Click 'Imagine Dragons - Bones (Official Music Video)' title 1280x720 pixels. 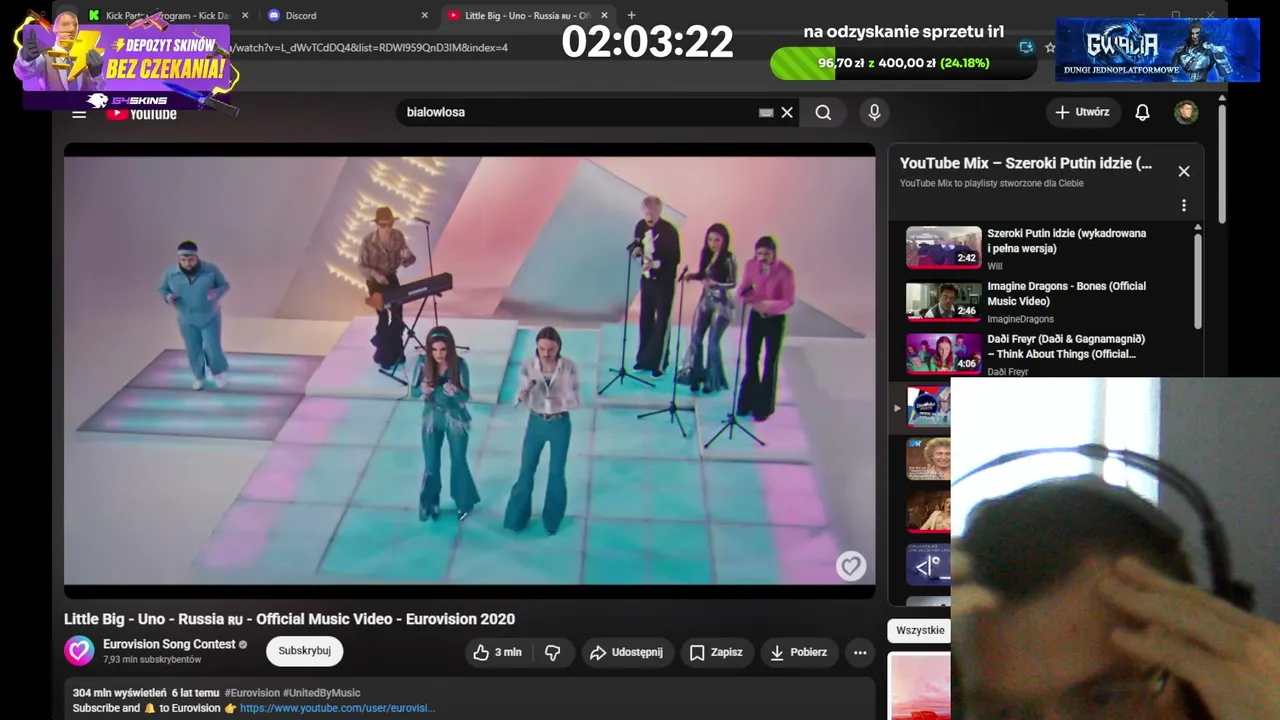(1067, 294)
